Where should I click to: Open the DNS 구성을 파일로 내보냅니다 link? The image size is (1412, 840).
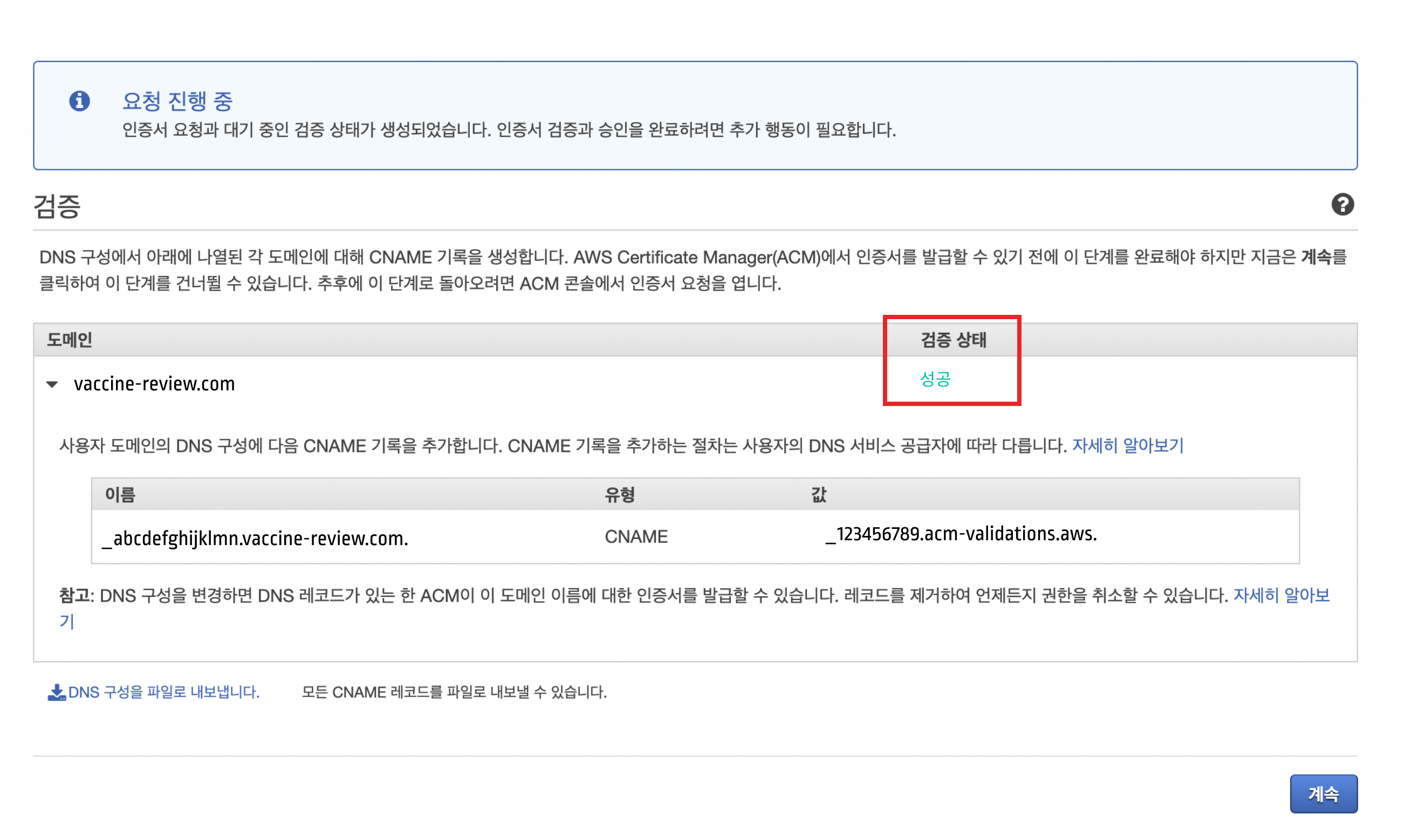tap(163, 692)
